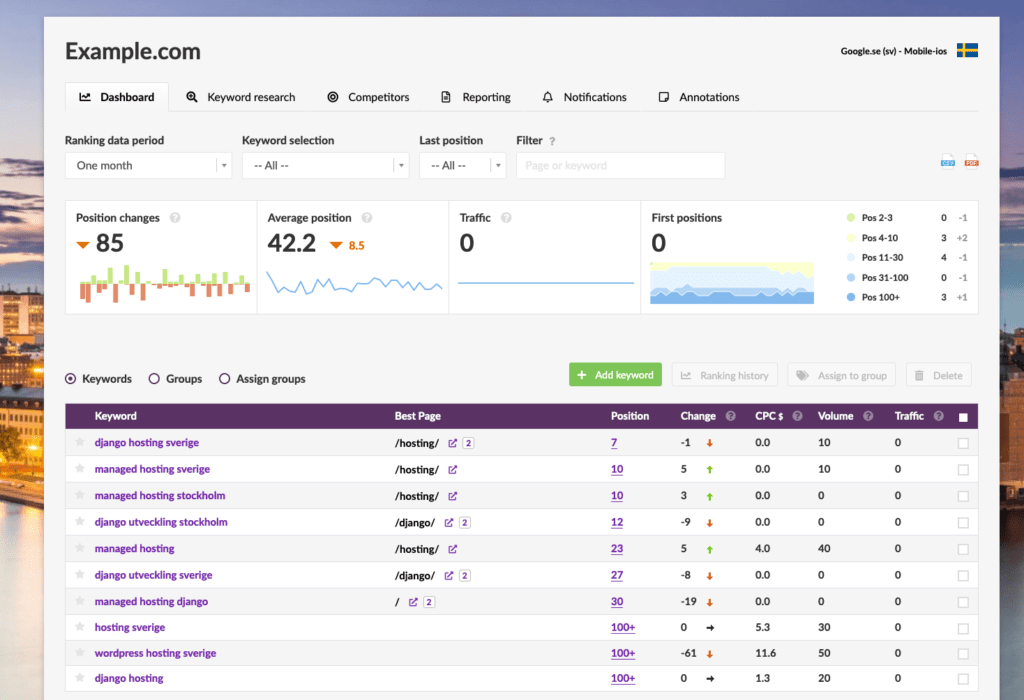Open the Competitors tab
This screenshot has height=700, width=1024.
click(x=368, y=97)
